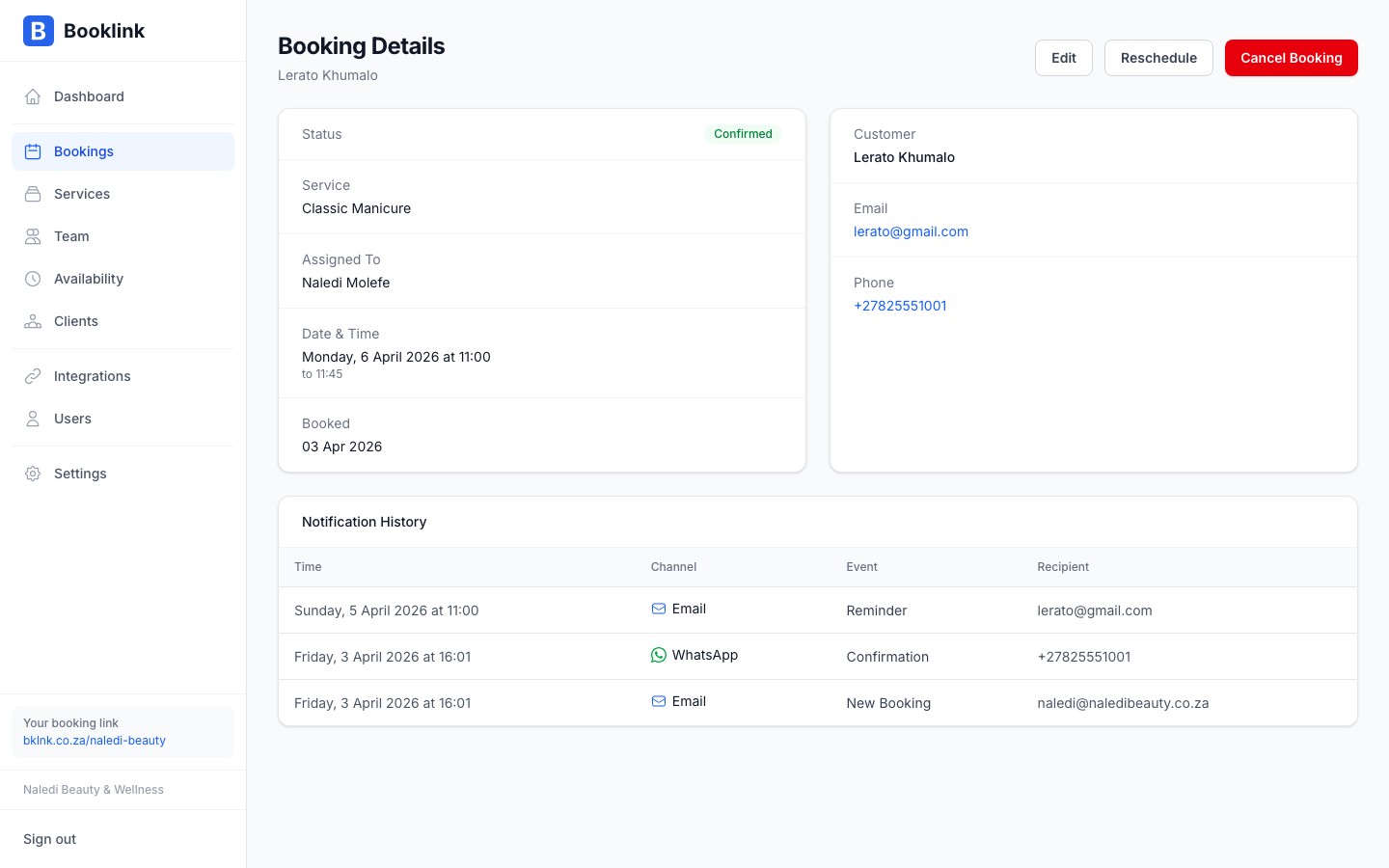Viewport: 1389px width, 868px height.
Task: Open Integrations via the link icon
Action: pos(33,376)
